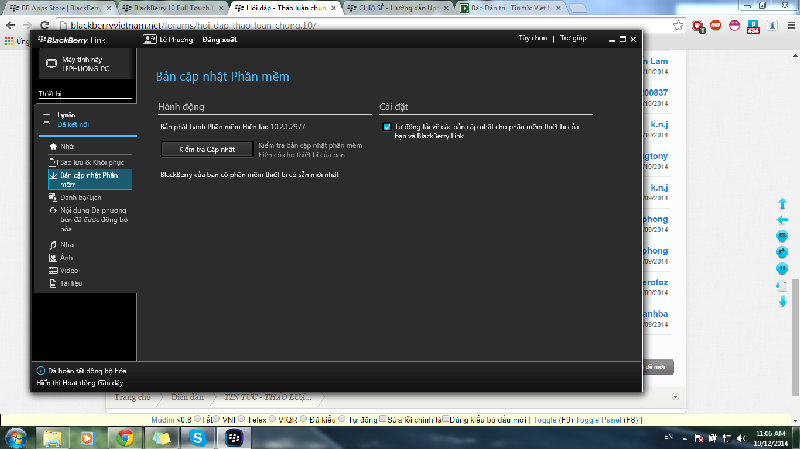The width and height of the screenshot is (800, 449).
Task: Open a new Chrome tab
Action: (x=577, y=8)
